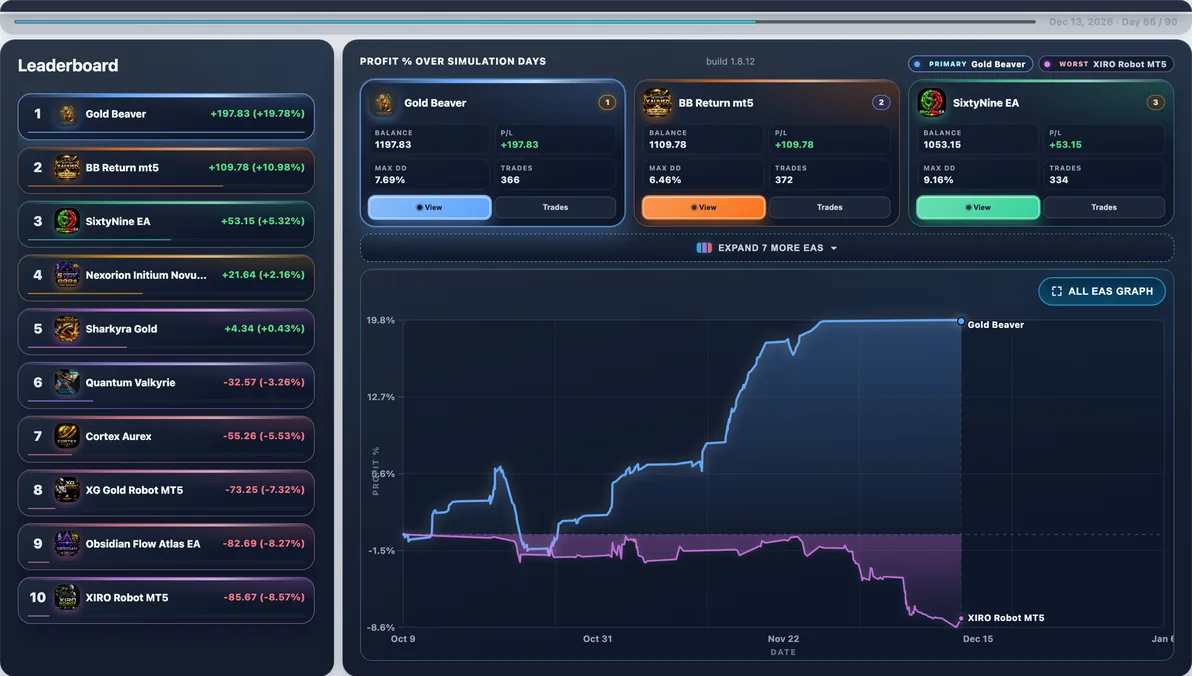The height and width of the screenshot is (676, 1192).
Task: Select Obsidian Flow Atlas EA leaderboard row
Action: [166, 546]
